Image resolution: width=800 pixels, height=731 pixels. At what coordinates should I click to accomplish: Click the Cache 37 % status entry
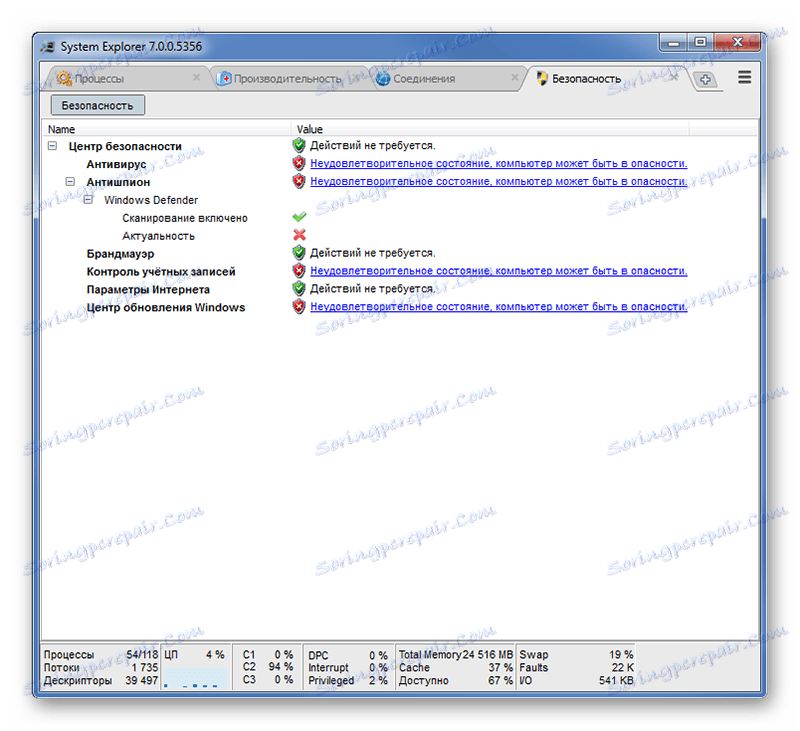(x=456, y=667)
